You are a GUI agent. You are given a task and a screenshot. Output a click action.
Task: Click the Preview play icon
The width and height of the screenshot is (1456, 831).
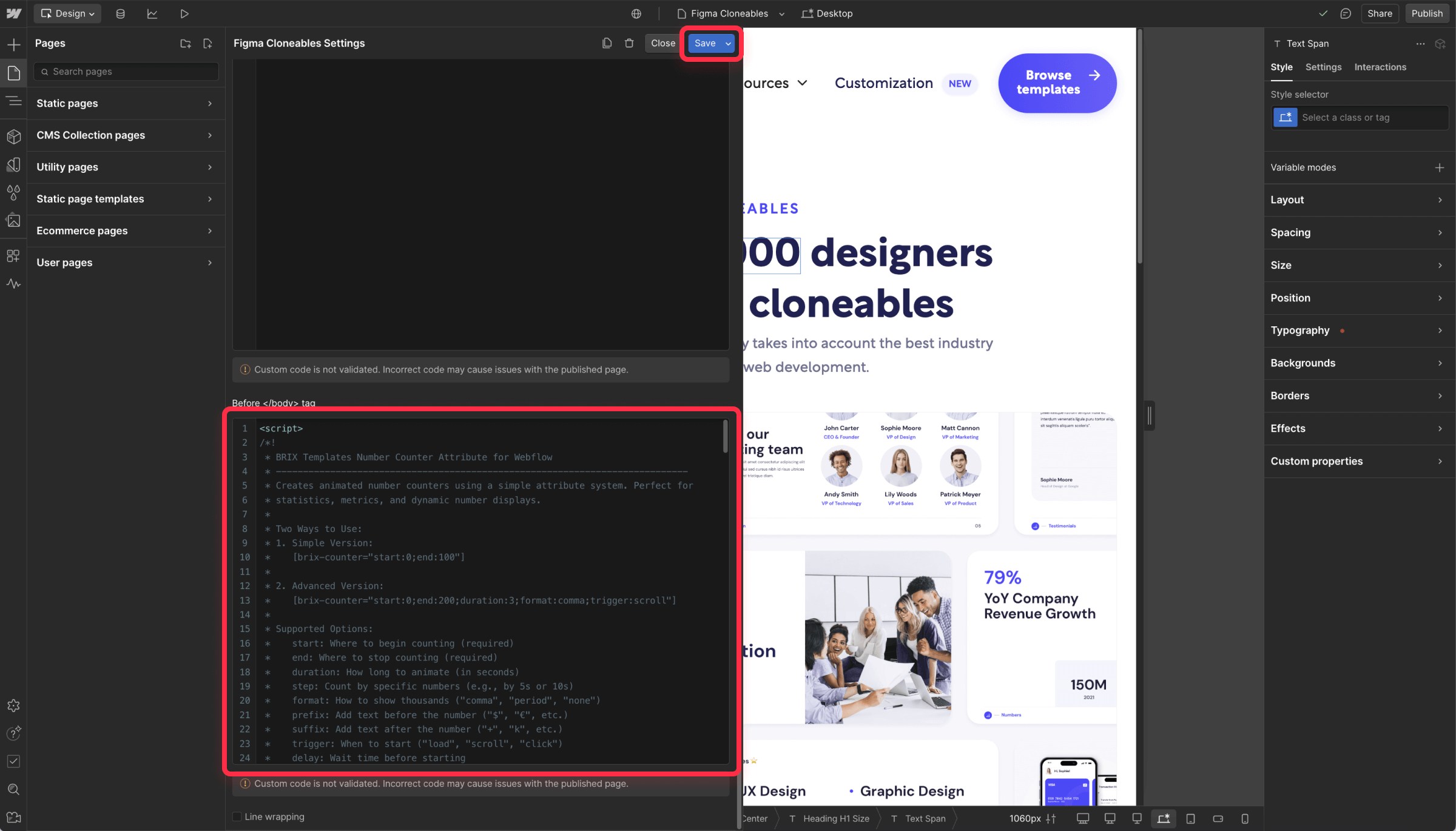pyautogui.click(x=184, y=13)
